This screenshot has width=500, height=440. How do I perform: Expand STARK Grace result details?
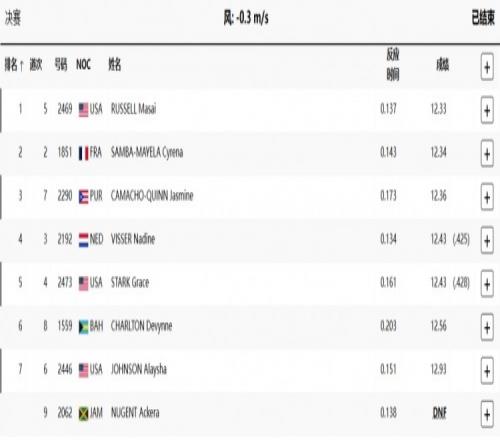(487, 284)
